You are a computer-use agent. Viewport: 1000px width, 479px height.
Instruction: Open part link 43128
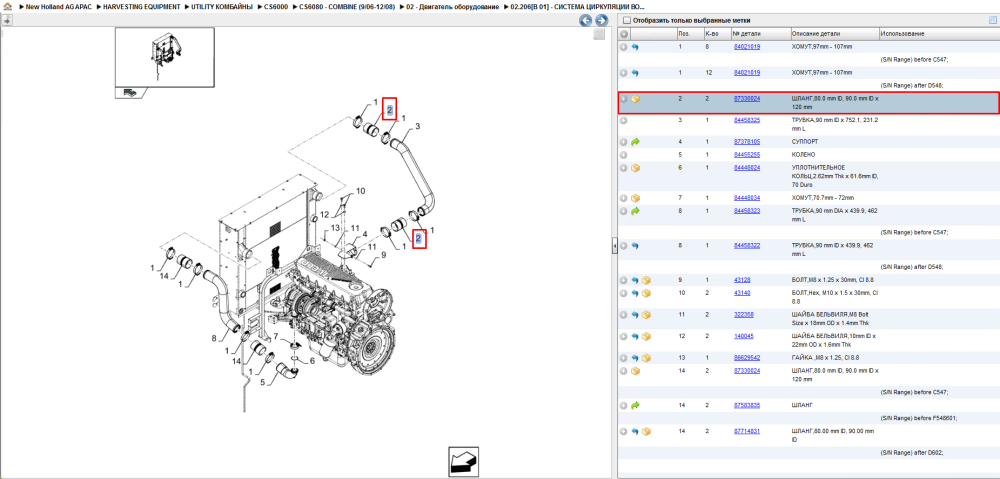tap(742, 280)
